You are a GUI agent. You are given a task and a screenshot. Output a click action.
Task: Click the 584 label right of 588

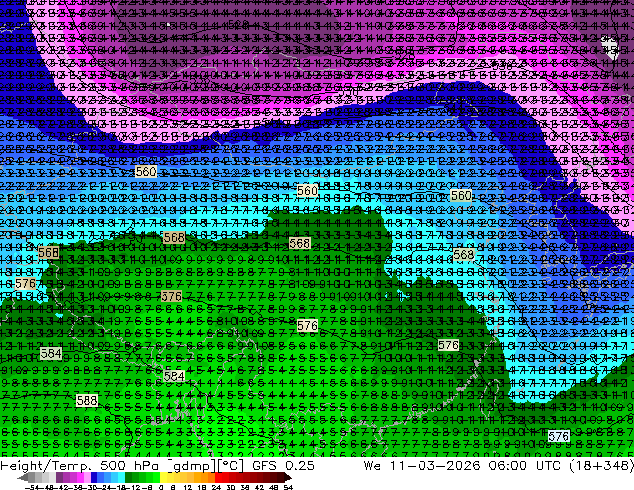(x=174, y=376)
